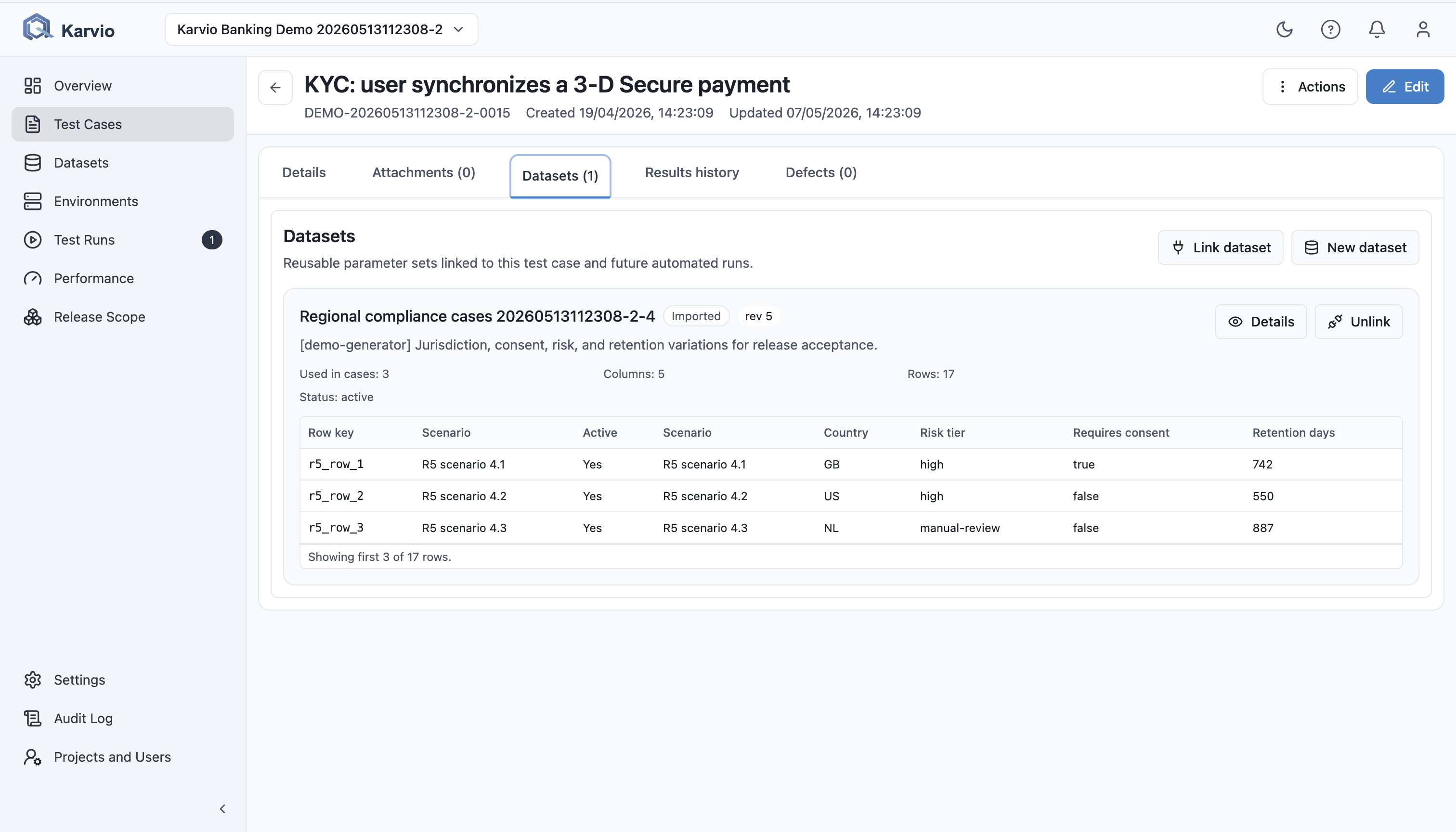
Task: Open Release Scope in the sidebar
Action: [x=122, y=316]
